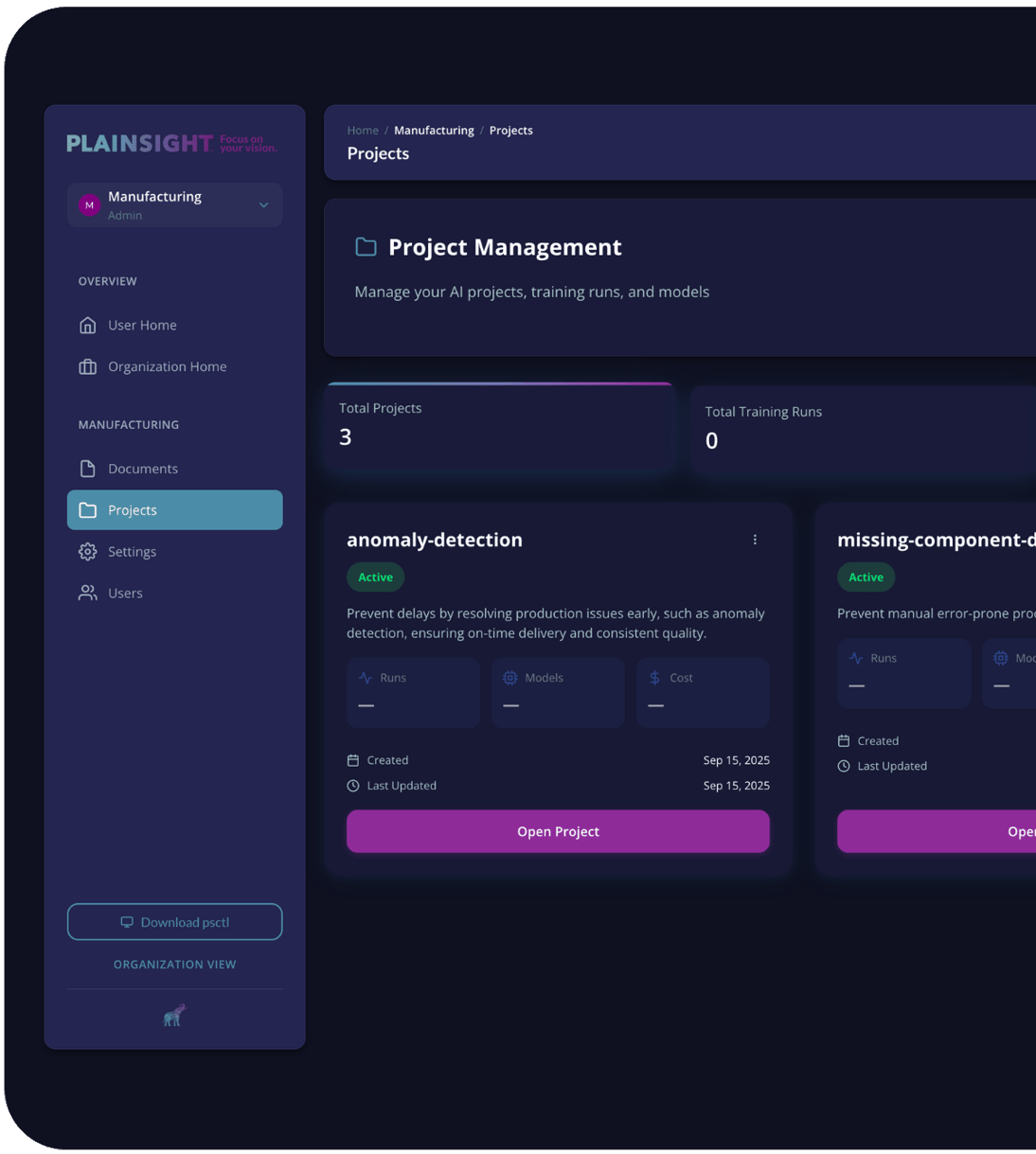Click the Download psctl button
The height and width of the screenshot is (1154, 1036).
tap(174, 921)
